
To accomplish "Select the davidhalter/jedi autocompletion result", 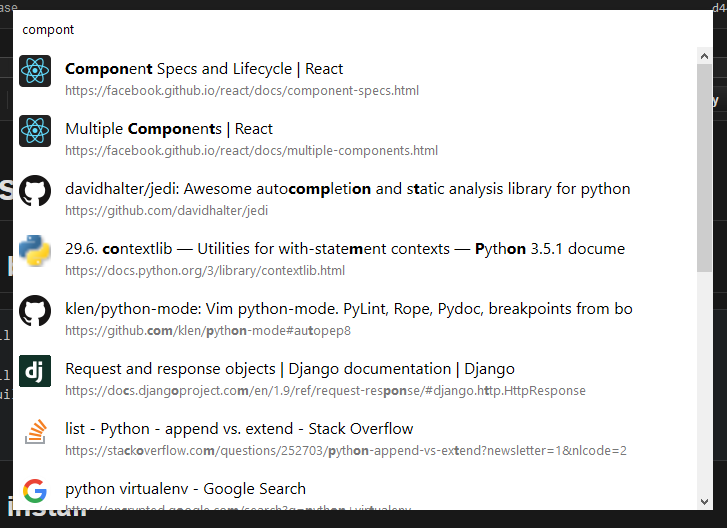I will coord(347,189).
